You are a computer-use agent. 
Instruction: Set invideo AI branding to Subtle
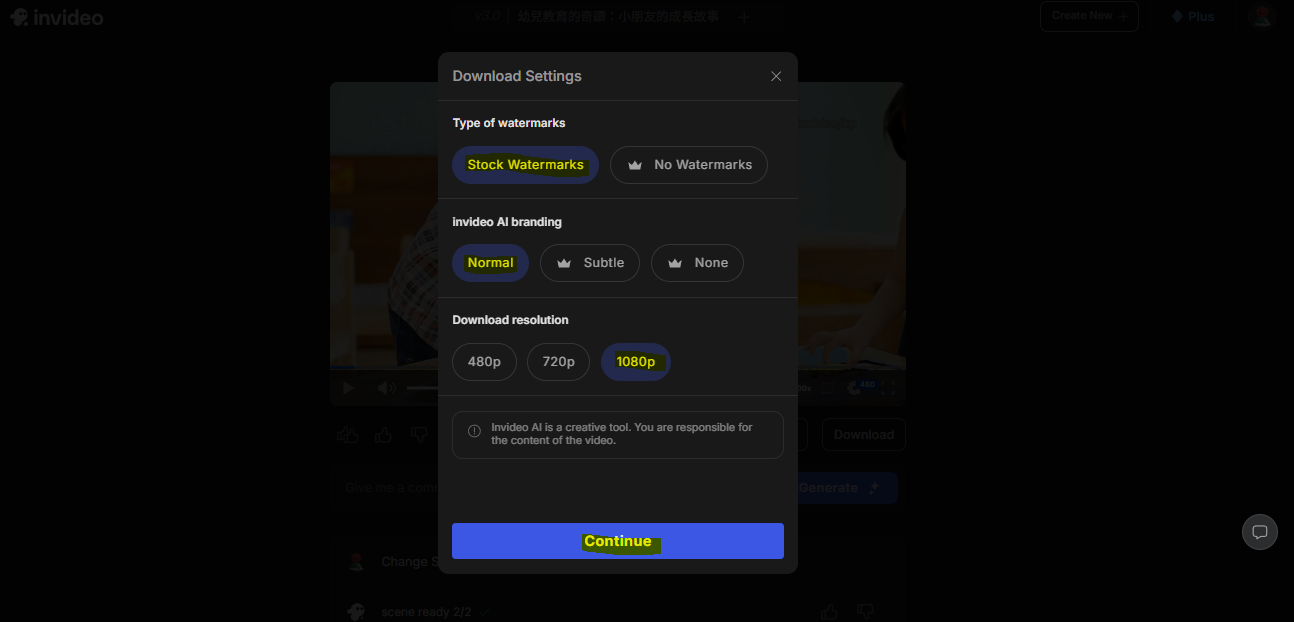(589, 263)
